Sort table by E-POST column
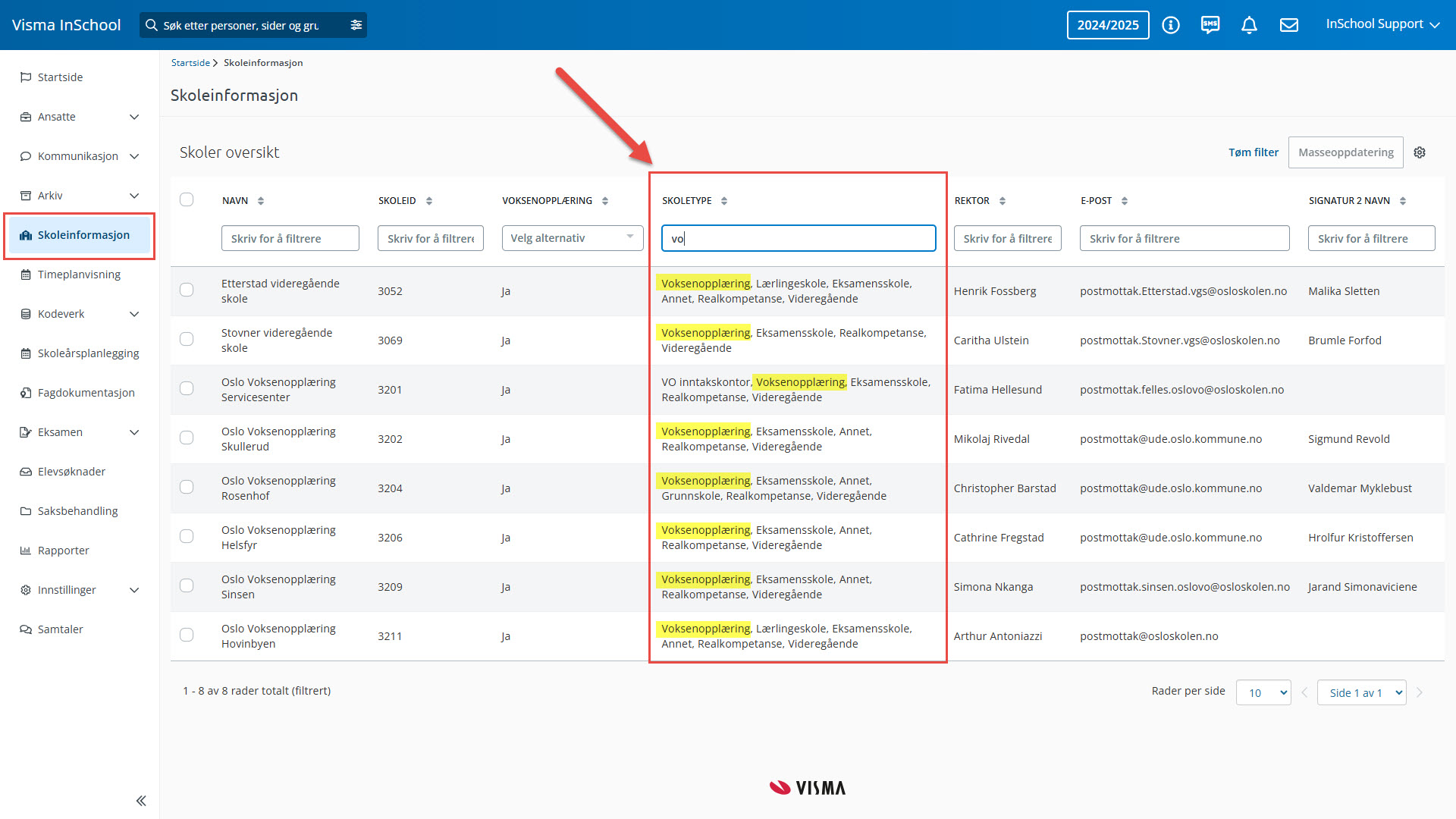The width and height of the screenshot is (1456, 819). point(1125,201)
